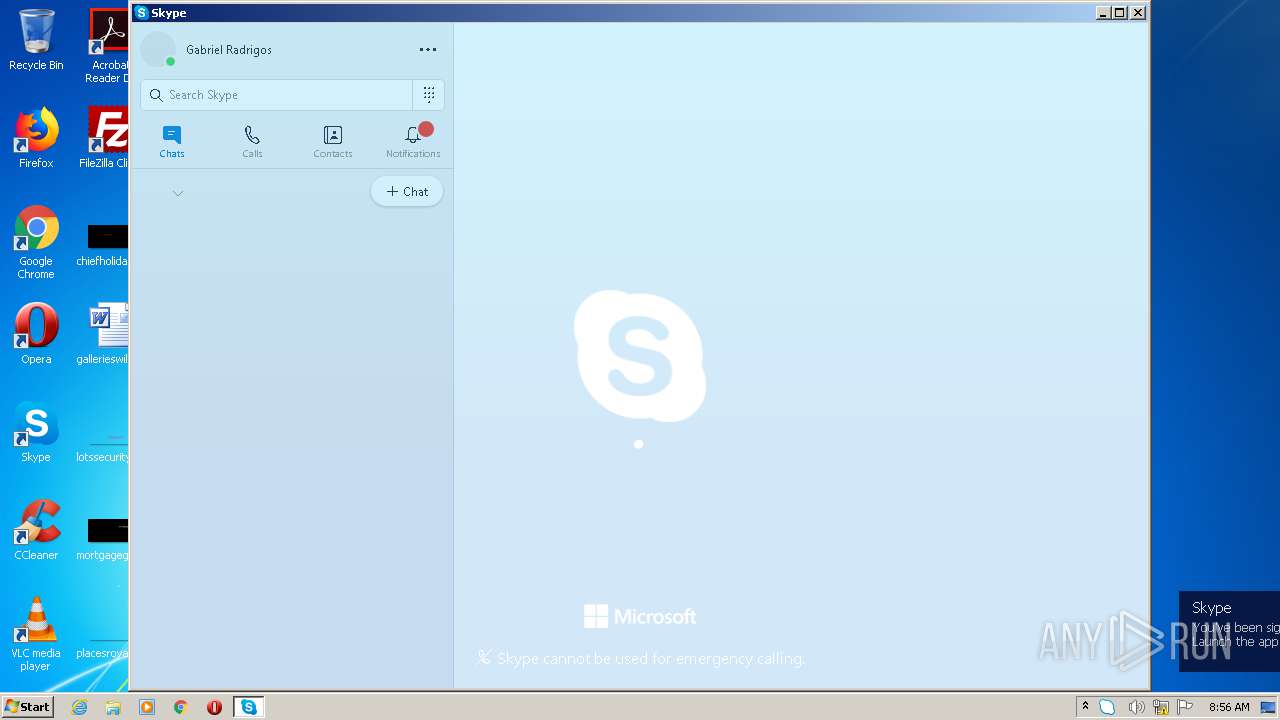Viewport: 1280px width, 720px height.
Task: Click the 8:56 AM clock
Action: (1229, 707)
